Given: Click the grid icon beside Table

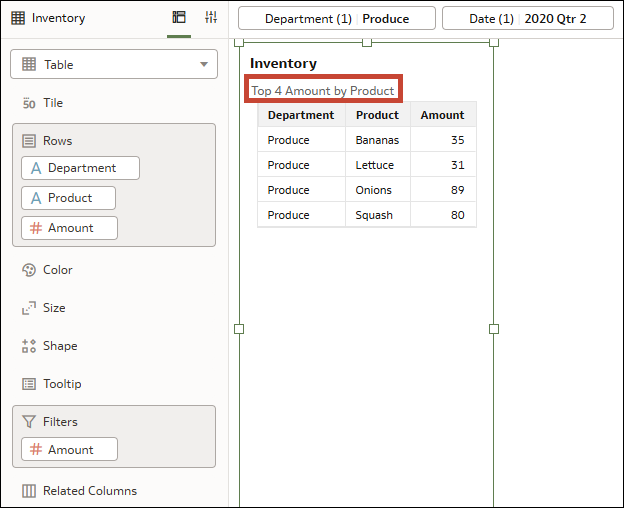Looking at the screenshot, I should 29,64.
